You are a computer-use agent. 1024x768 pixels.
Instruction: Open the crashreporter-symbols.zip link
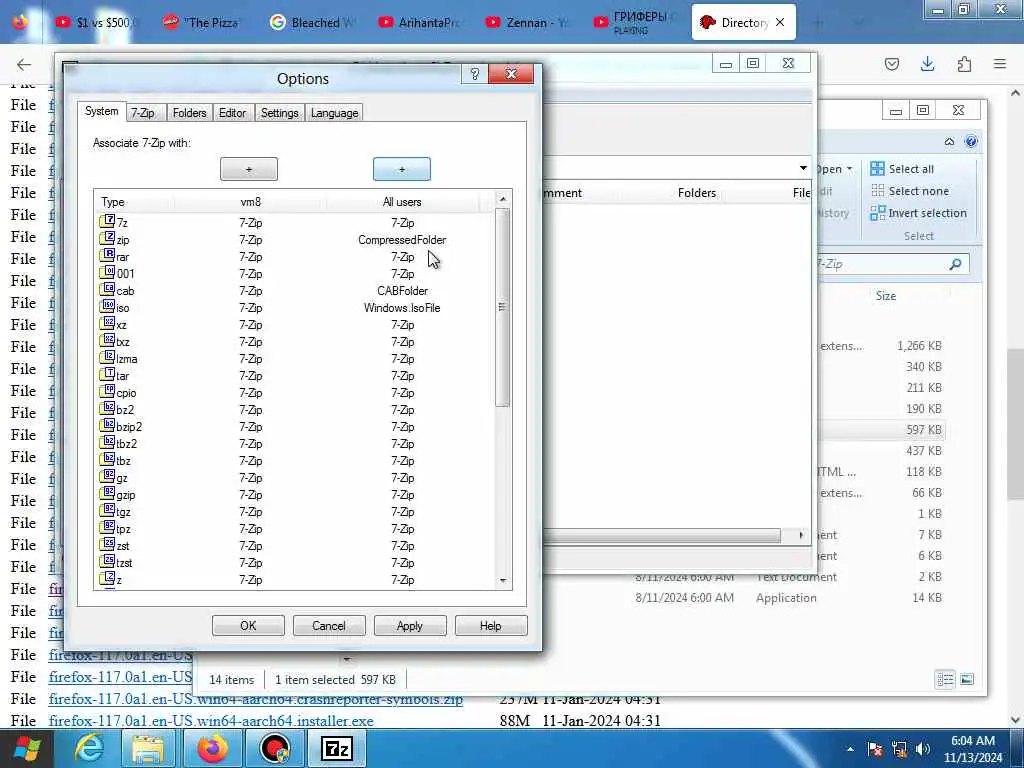click(255, 699)
